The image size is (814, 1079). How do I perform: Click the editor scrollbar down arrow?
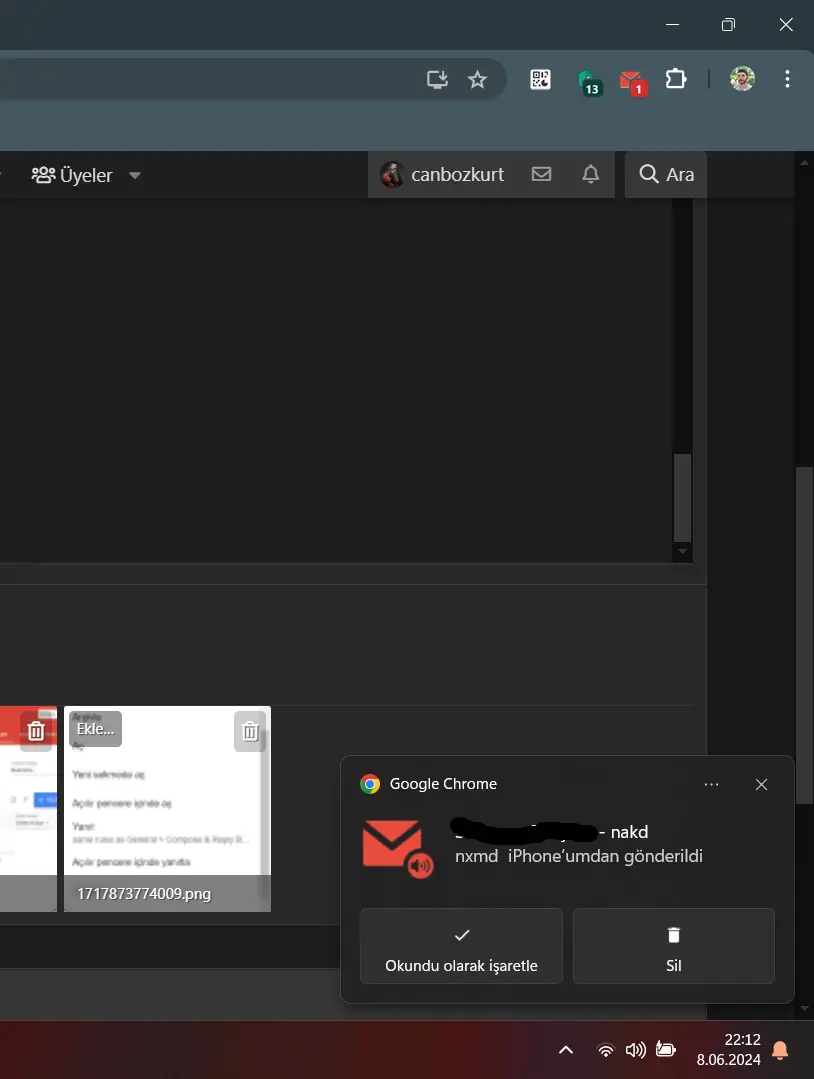(x=682, y=551)
